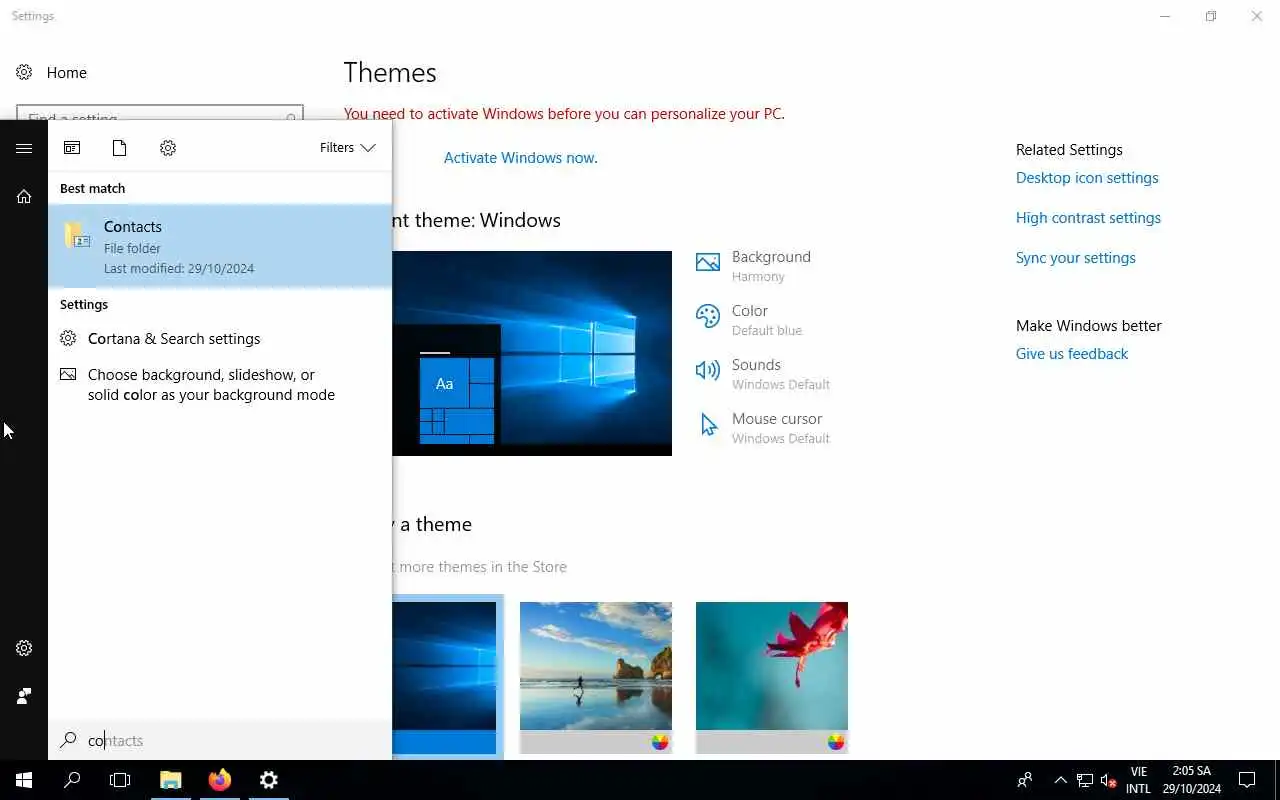Click the Color palette icon
The image size is (1280, 800).
coord(708,316)
